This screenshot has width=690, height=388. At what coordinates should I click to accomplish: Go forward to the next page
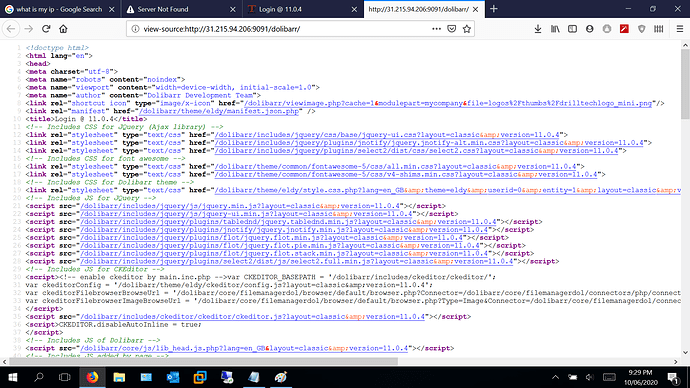pyautogui.click(x=29, y=29)
